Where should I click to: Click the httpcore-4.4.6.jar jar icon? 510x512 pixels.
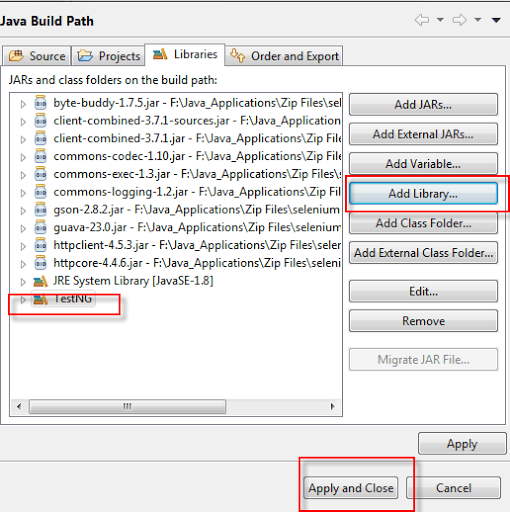pyautogui.click(x=41, y=263)
